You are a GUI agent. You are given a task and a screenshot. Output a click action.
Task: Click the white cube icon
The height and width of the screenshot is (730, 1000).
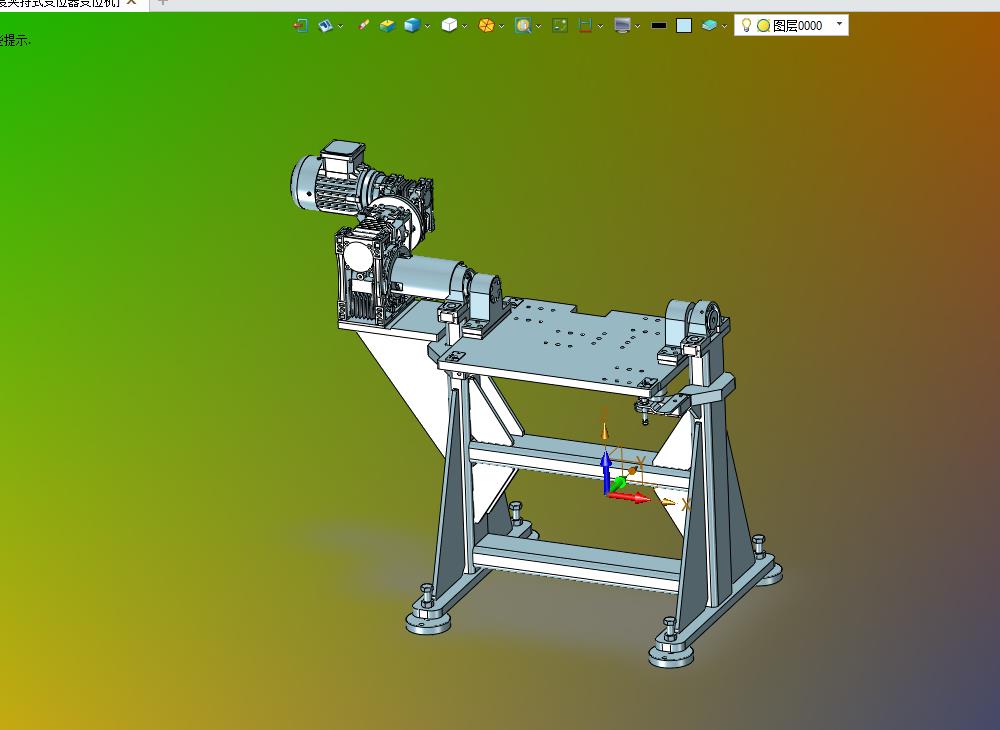point(449,26)
